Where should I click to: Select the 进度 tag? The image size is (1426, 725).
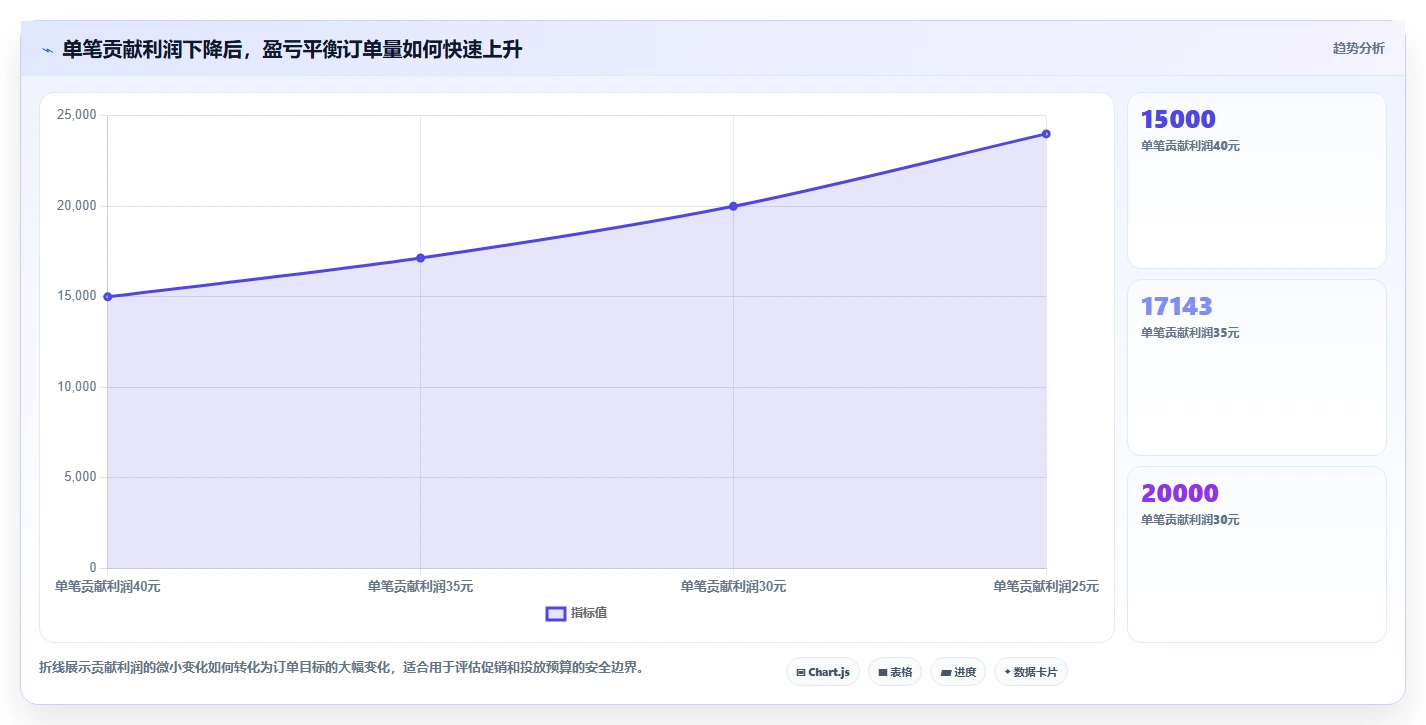pos(958,672)
